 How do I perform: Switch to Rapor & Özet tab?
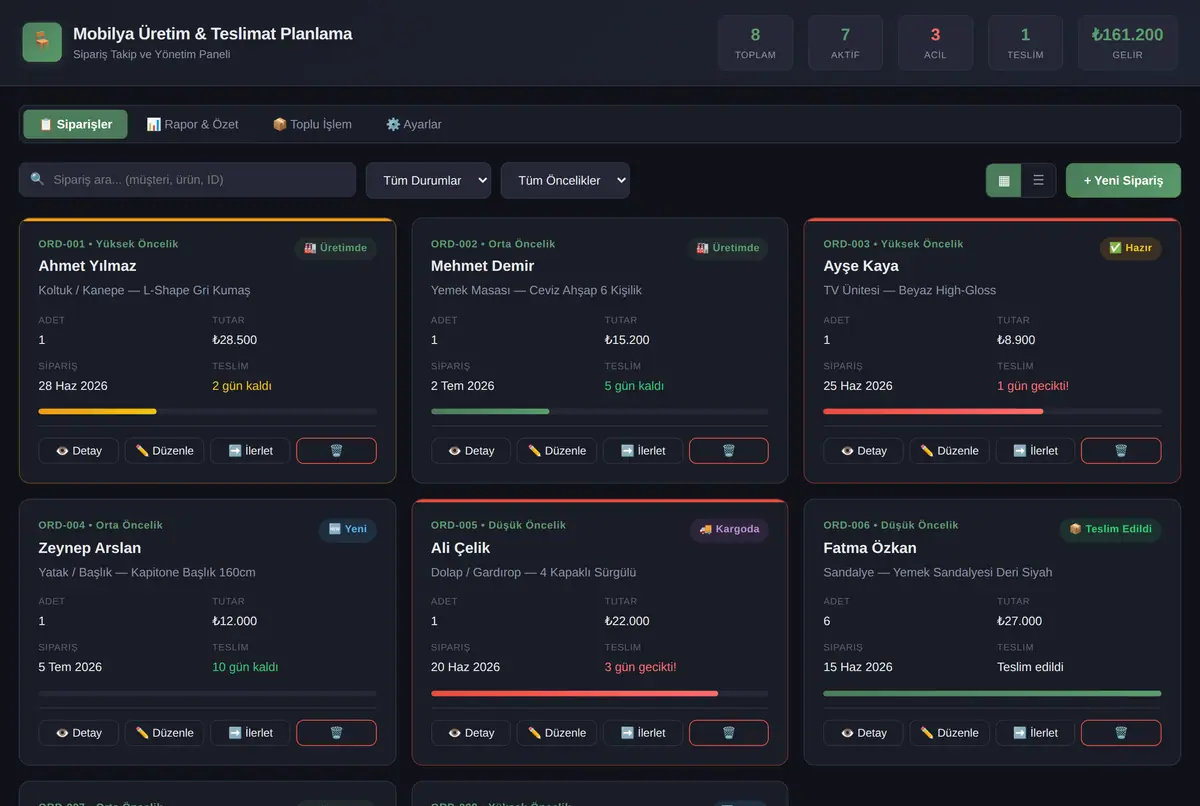(192, 124)
